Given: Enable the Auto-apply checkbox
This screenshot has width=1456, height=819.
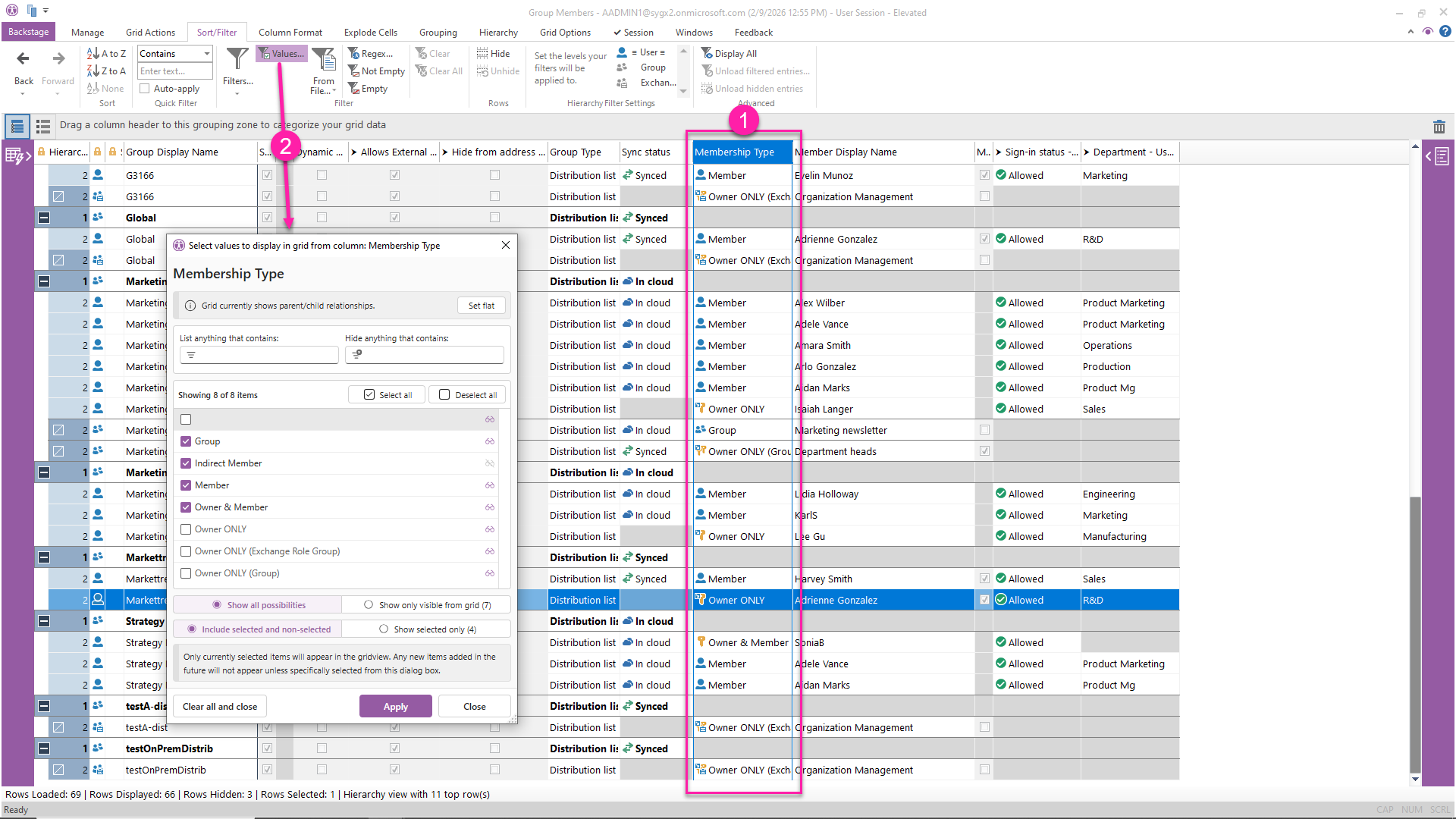Looking at the screenshot, I should 145,89.
